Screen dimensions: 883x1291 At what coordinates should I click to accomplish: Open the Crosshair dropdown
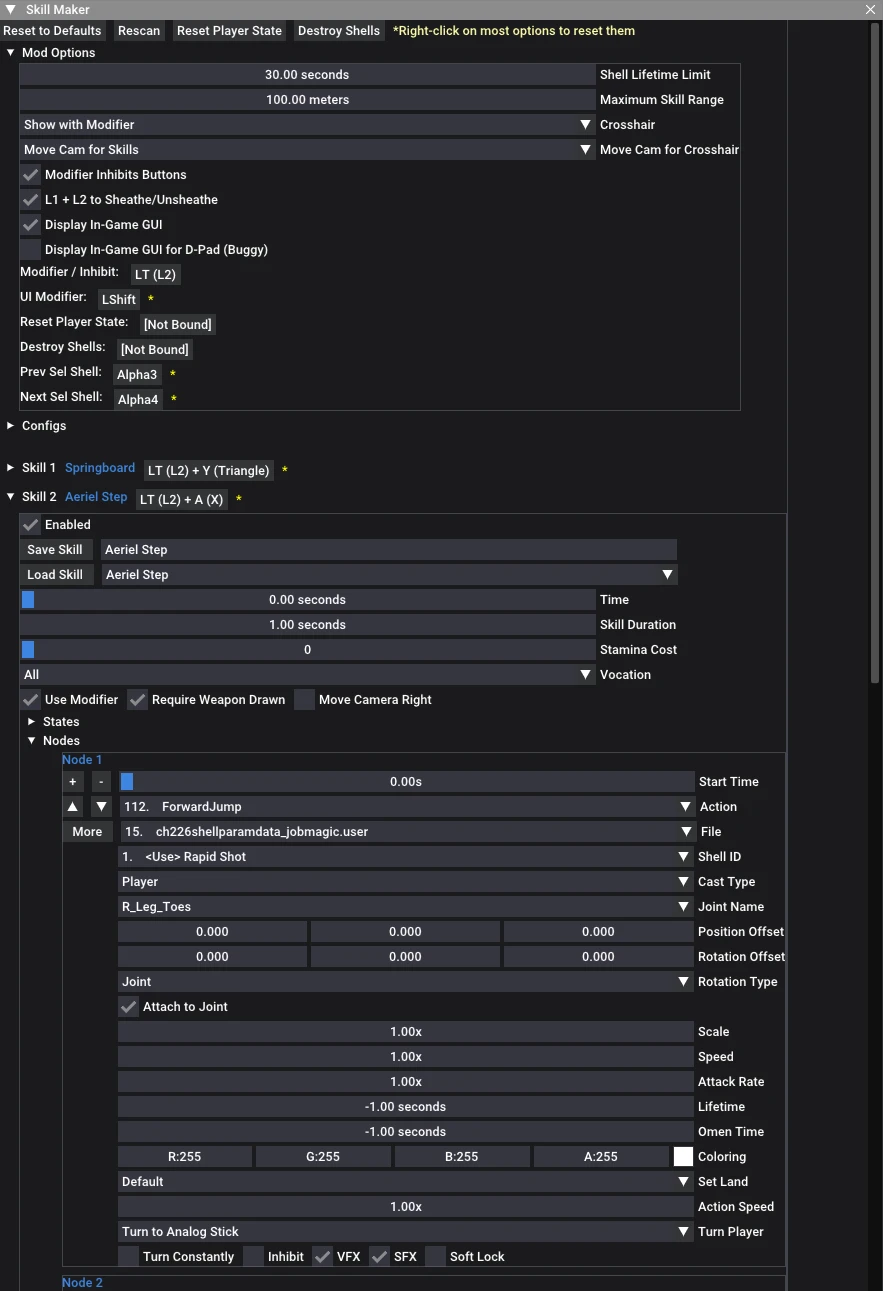(307, 125)
